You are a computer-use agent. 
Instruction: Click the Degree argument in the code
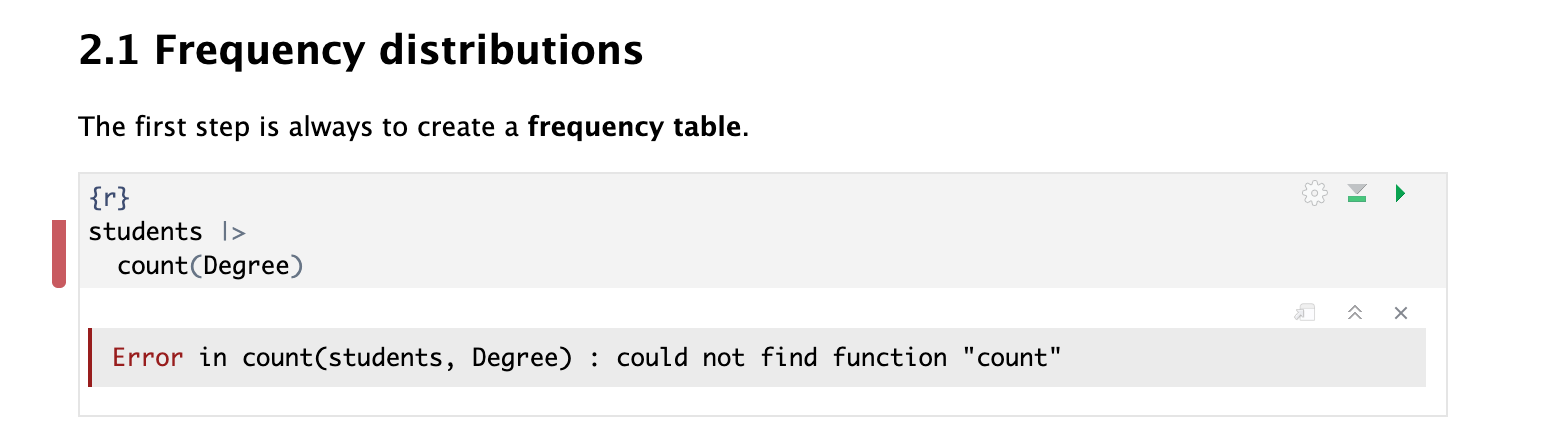[x=246, y=267]
